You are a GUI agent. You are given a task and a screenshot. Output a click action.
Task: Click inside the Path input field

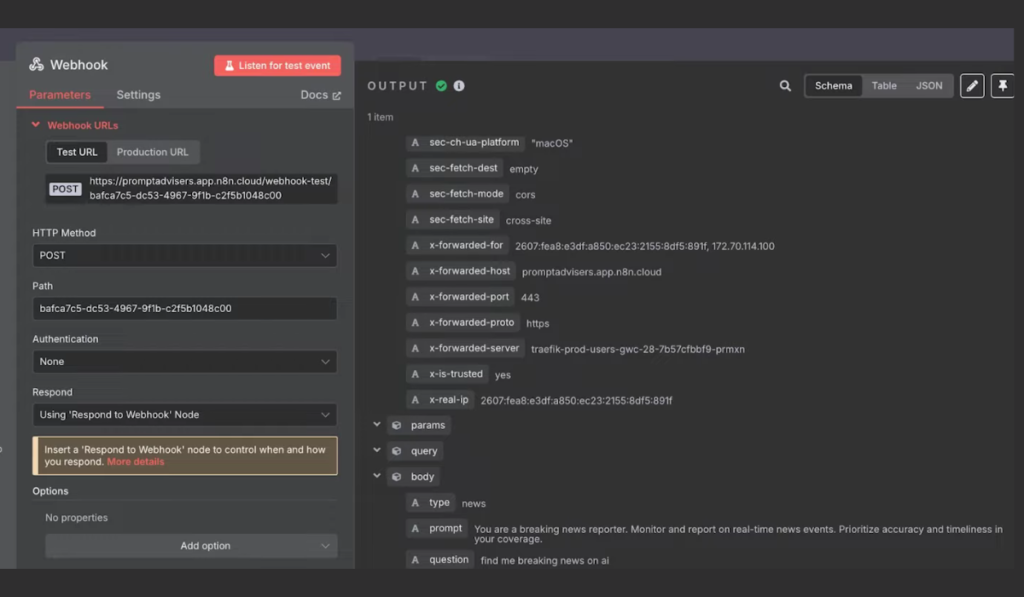pyautogui.click(x=184, y=307)
